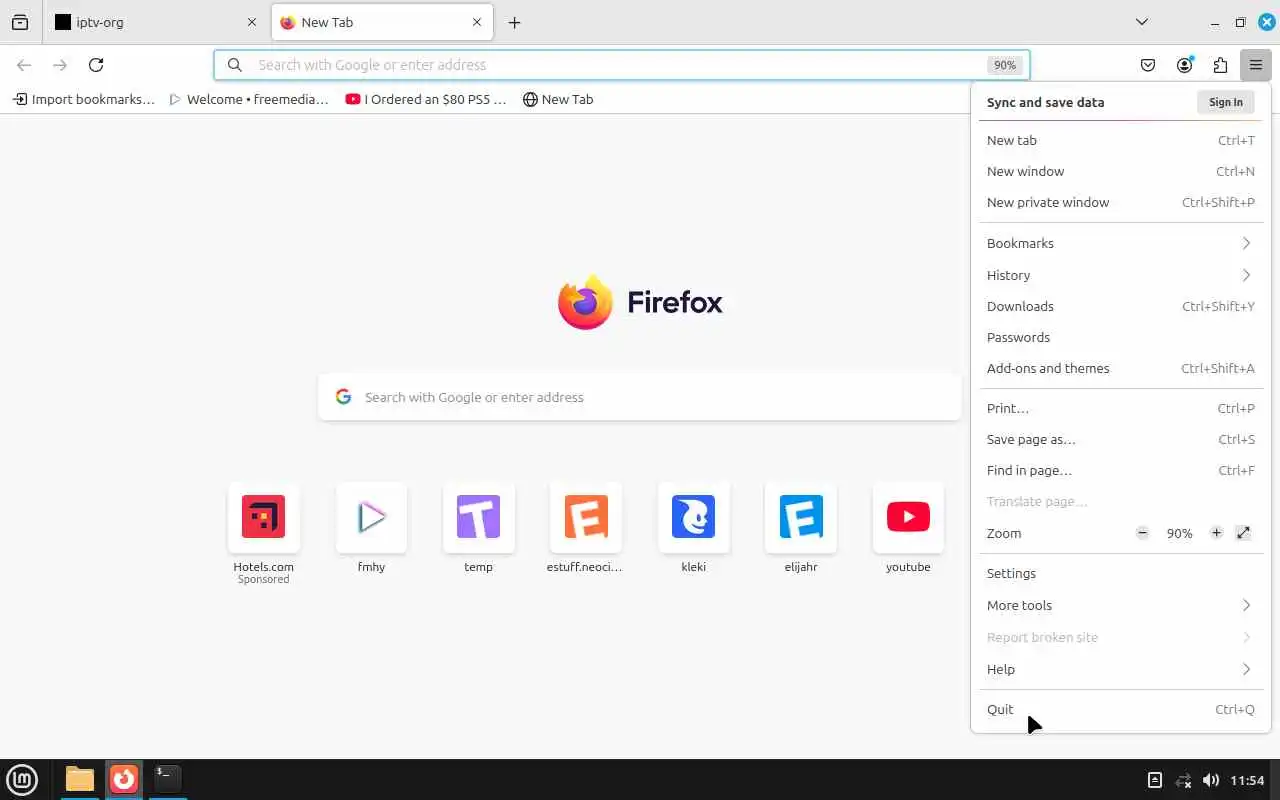The width and height of the screenshot is (1280, 800).
Task: Expand the Help submenu
Action: (x=1120, y=670)
